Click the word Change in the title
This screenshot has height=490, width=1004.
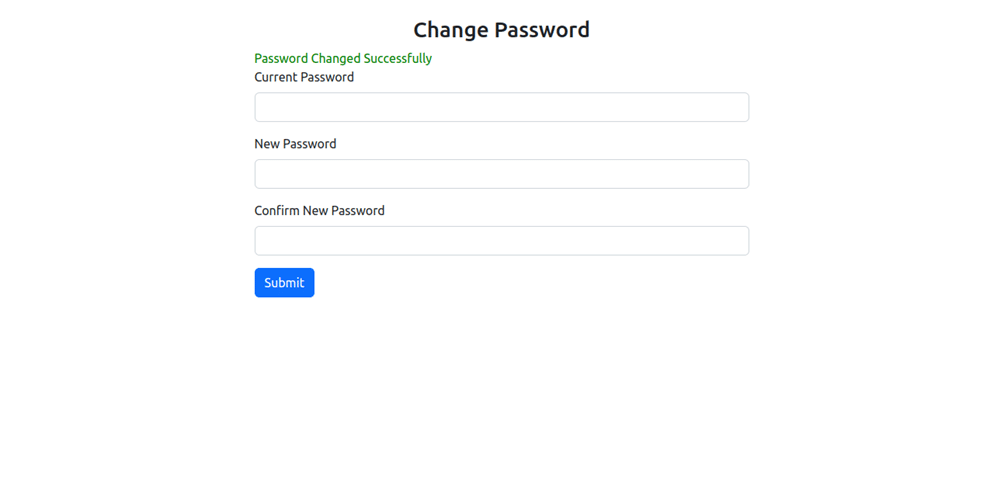450,30
